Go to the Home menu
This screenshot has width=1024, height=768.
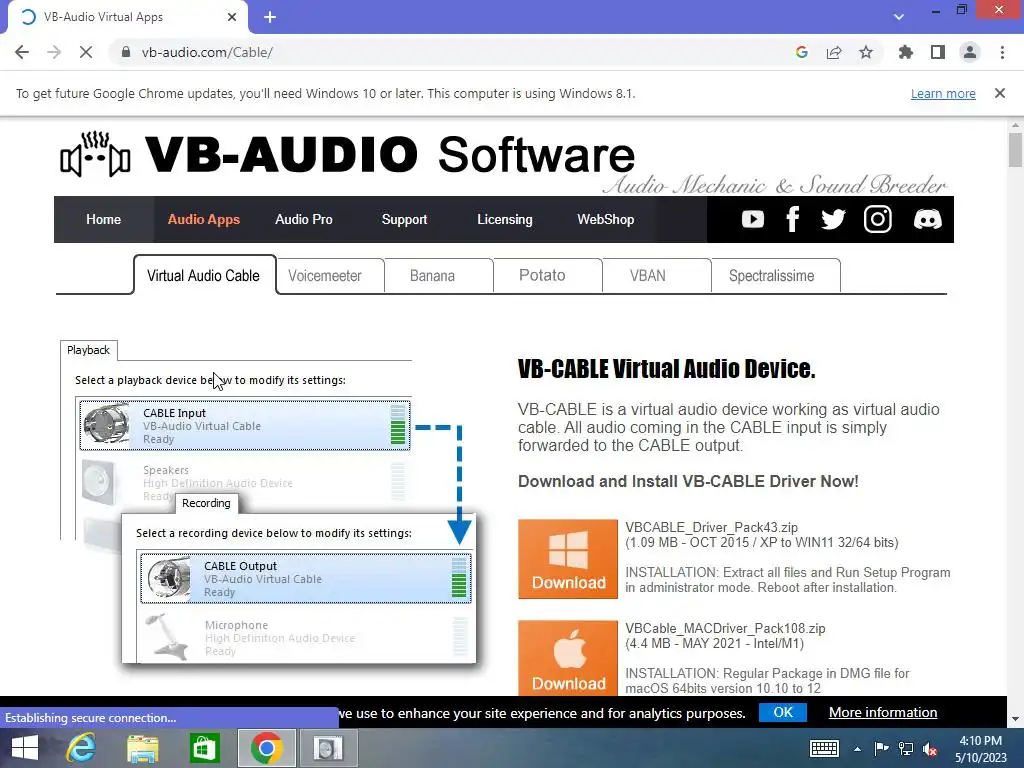tap(103, 219)
